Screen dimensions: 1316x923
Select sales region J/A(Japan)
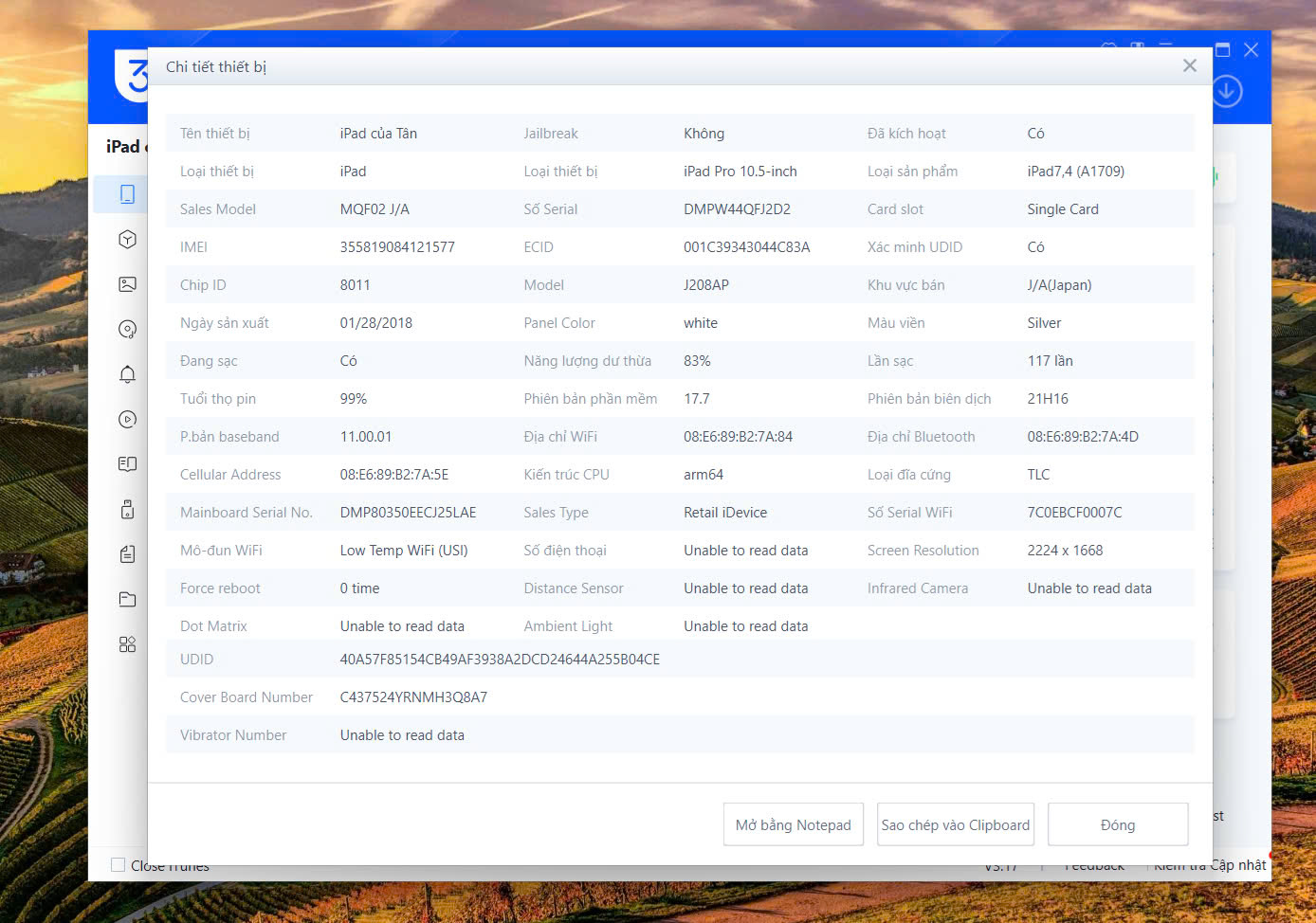tap(1059, 285)
